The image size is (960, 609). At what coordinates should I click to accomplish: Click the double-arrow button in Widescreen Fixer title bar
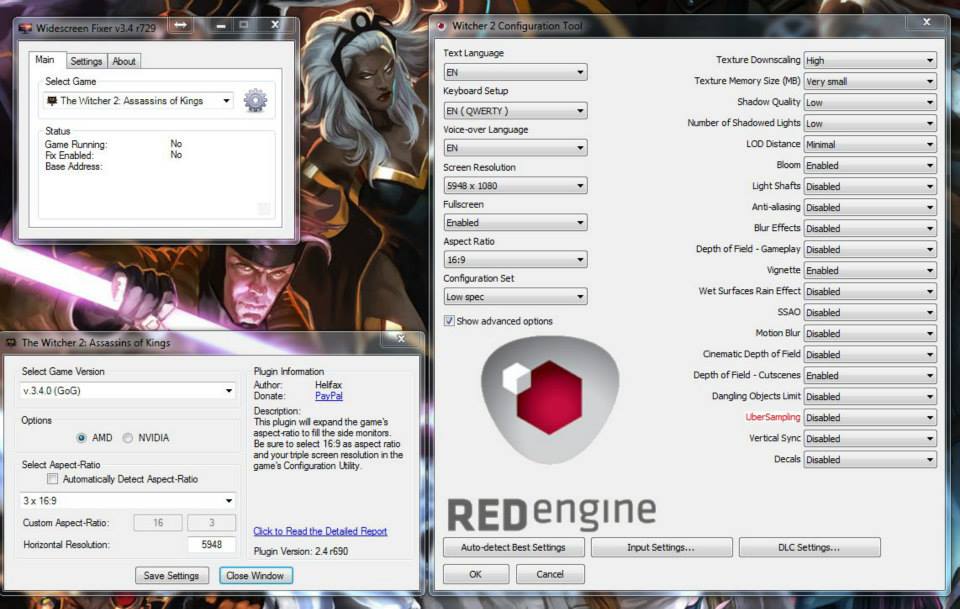(181, 25)
